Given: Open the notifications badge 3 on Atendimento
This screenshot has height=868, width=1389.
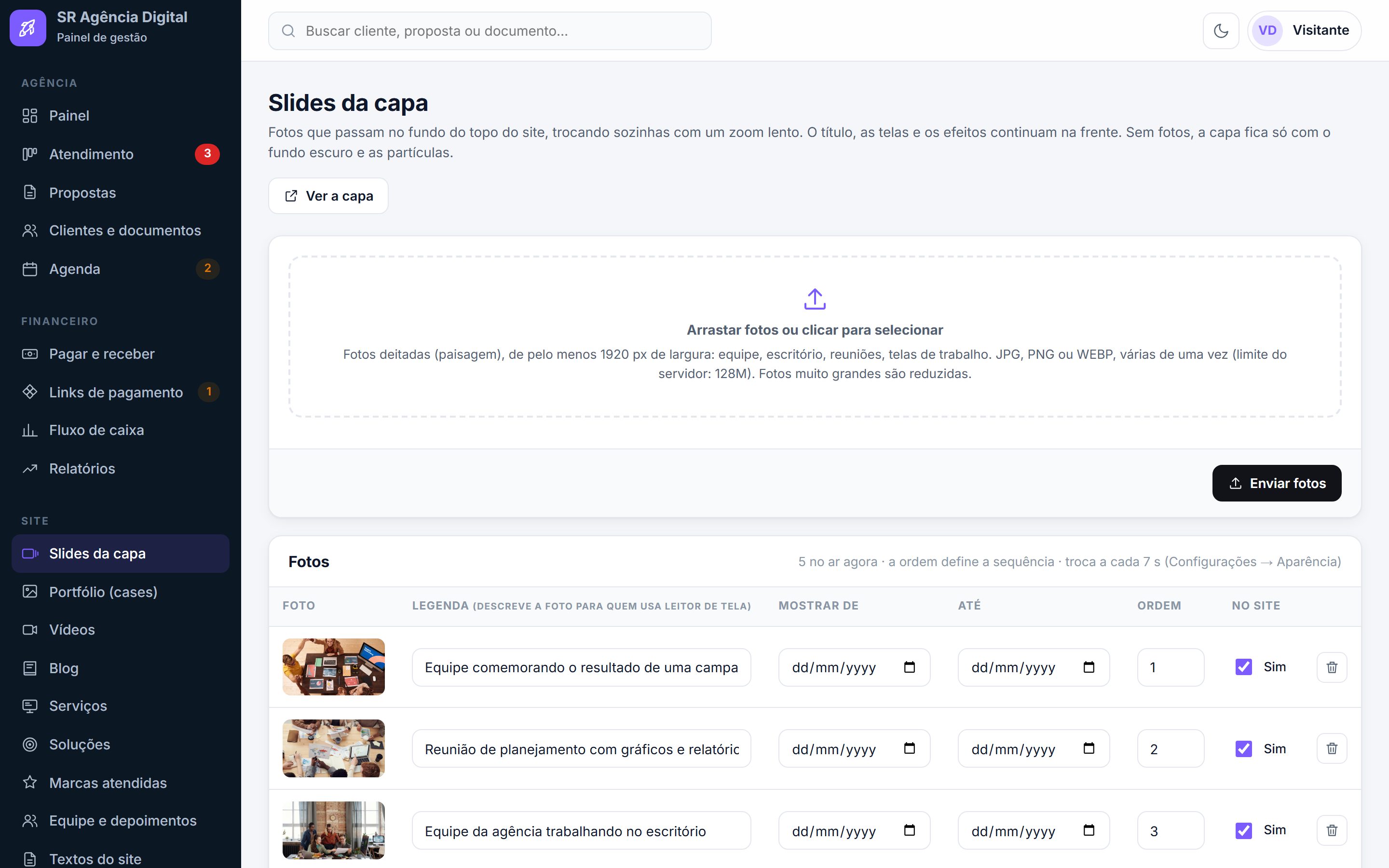Looking at the screenshot, I should (x=207, y=154).
